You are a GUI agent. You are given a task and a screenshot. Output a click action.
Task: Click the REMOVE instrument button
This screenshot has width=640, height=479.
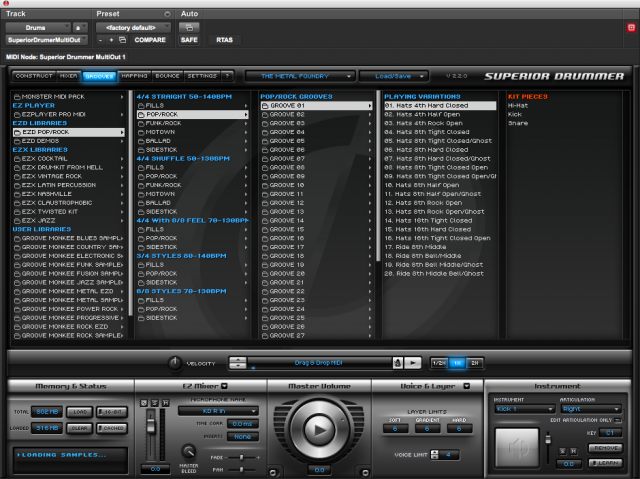[606, 448]
